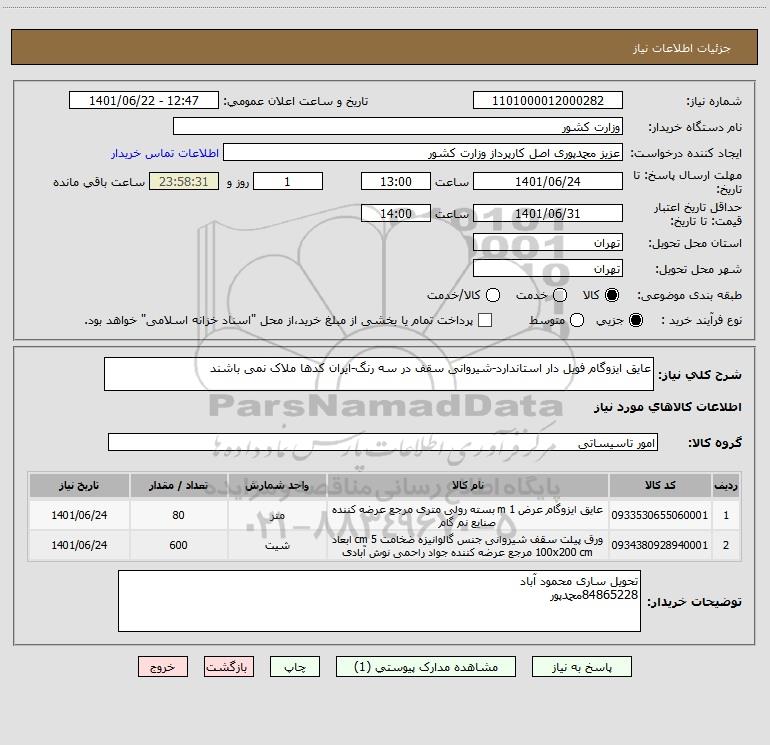
Task: Click column header تعداد / مقدار
Action: (x=178, y=485)
